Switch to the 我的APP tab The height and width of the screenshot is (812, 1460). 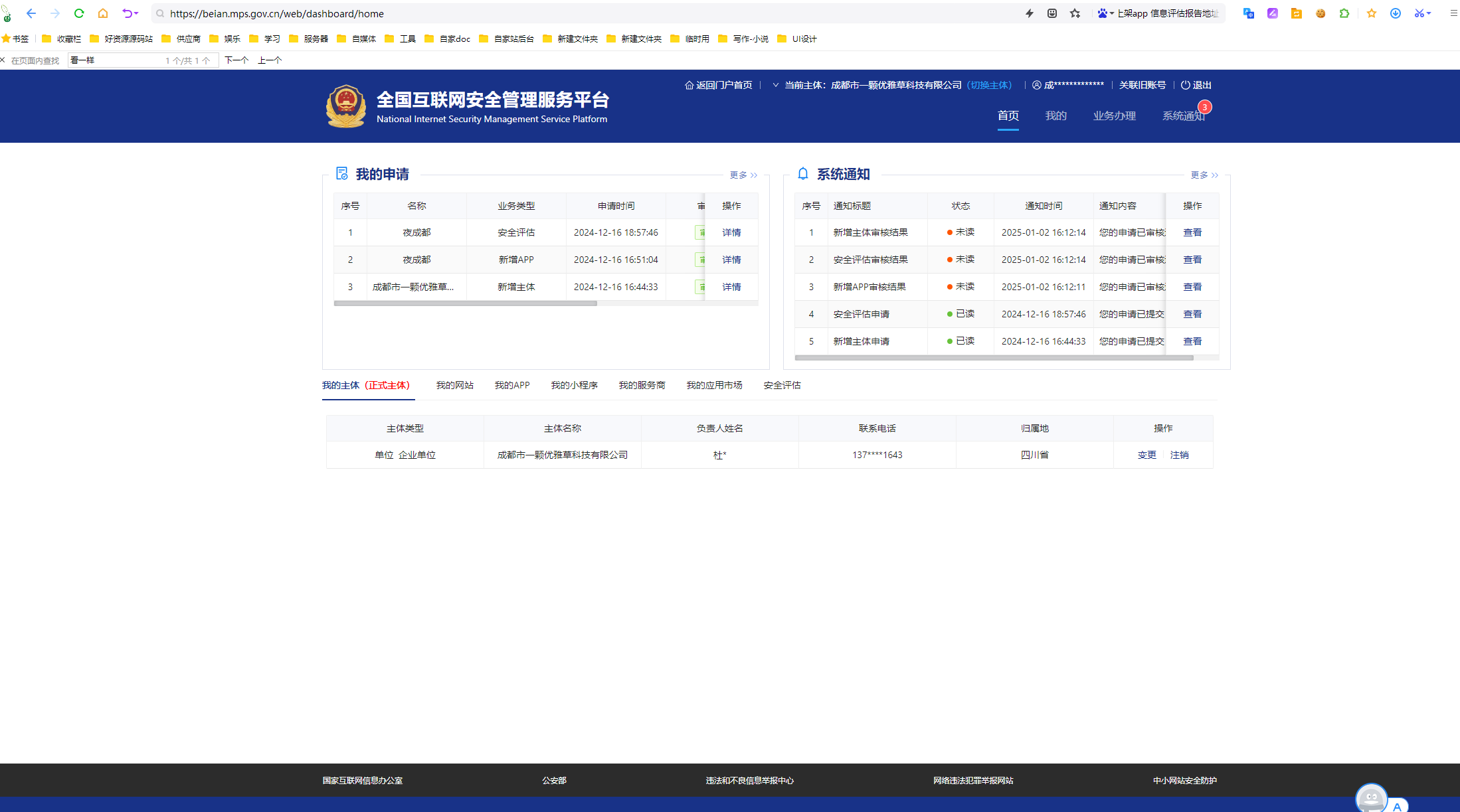point(511,385)
